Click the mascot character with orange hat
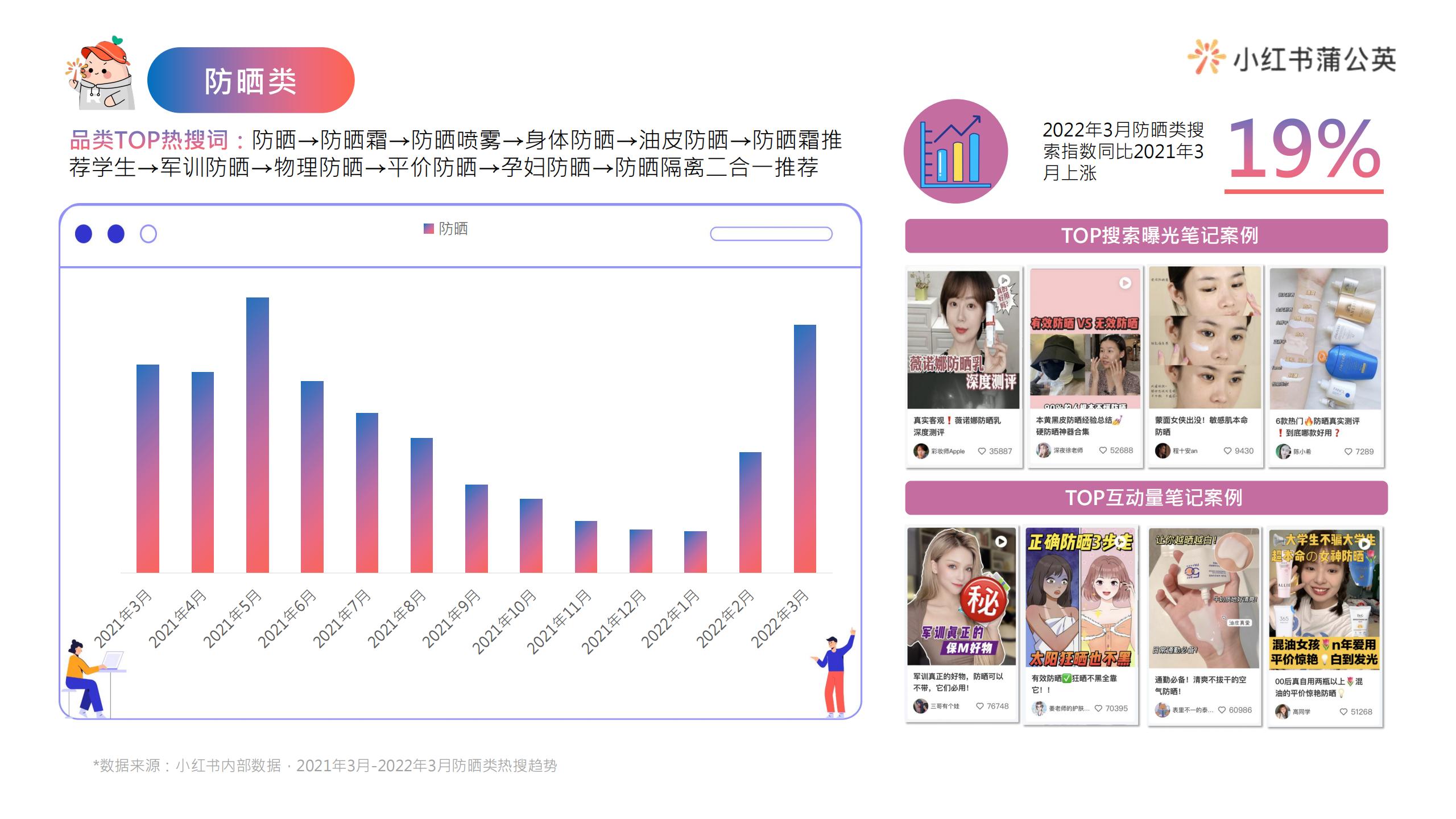 point(101,75)
